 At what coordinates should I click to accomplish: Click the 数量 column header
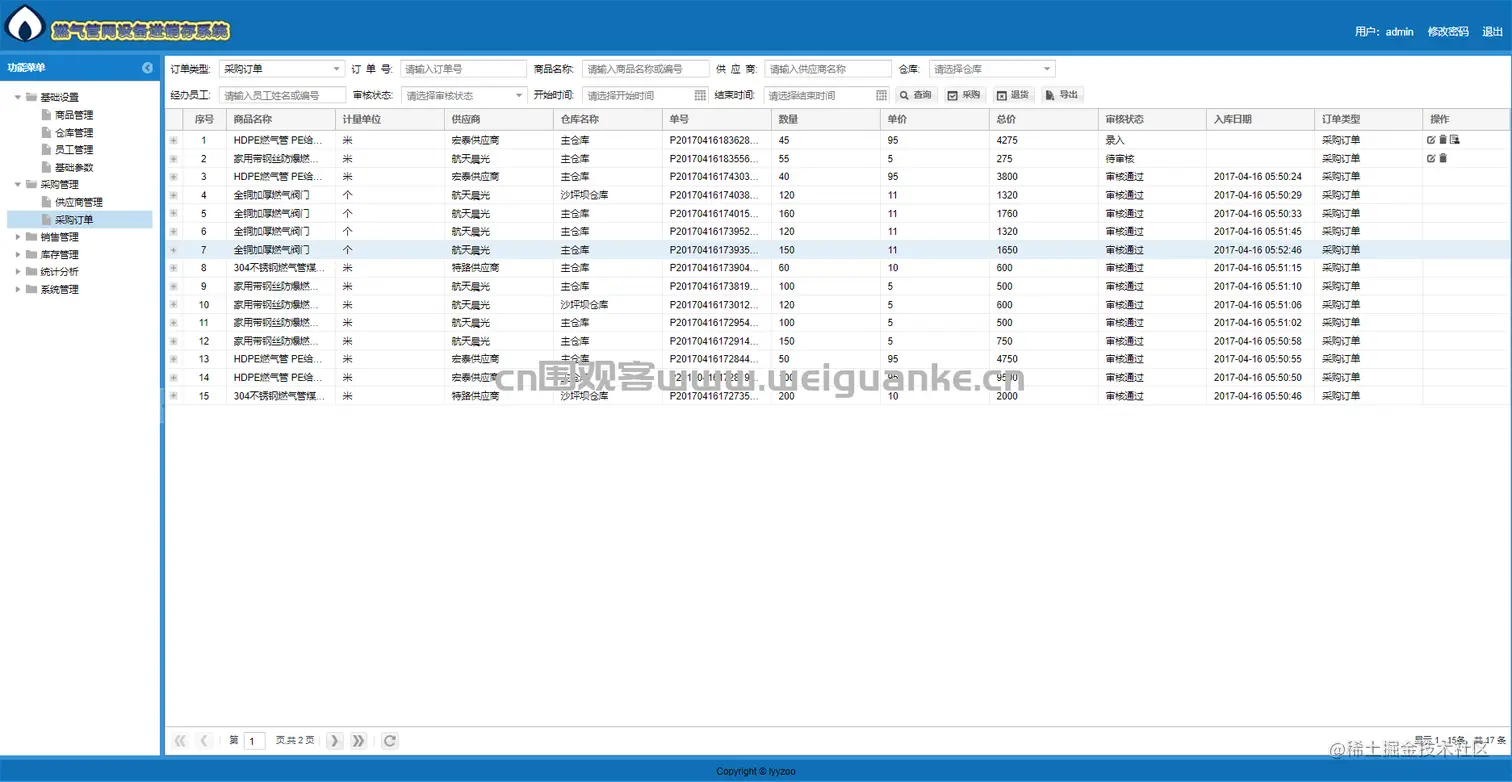pyautogui.click(x=825, y=118)
